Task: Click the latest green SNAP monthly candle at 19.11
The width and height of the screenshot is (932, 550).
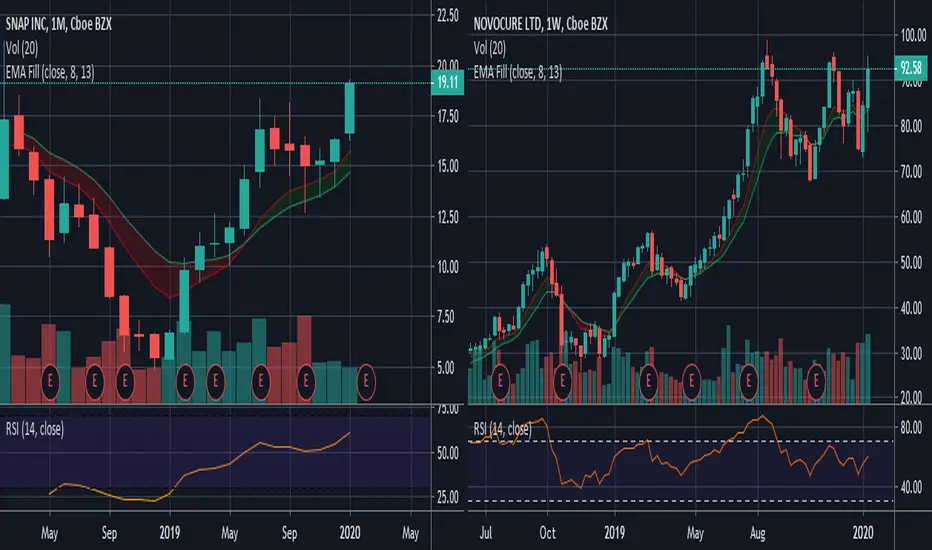Action: 350,108
